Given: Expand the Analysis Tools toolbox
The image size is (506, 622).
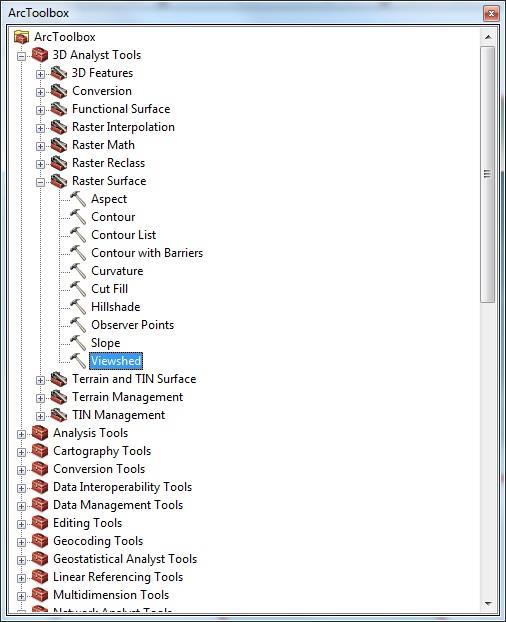Looking at the screenshot, I should point(21,434).
